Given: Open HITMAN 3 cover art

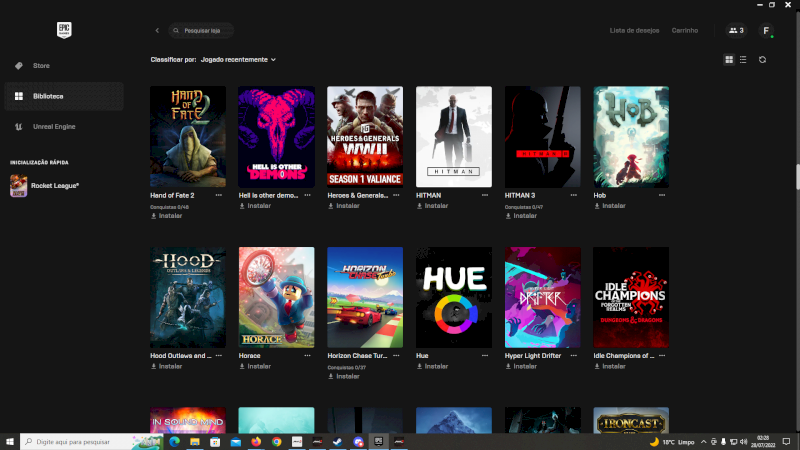Looking at the screenshot, I should pos(542,136).
